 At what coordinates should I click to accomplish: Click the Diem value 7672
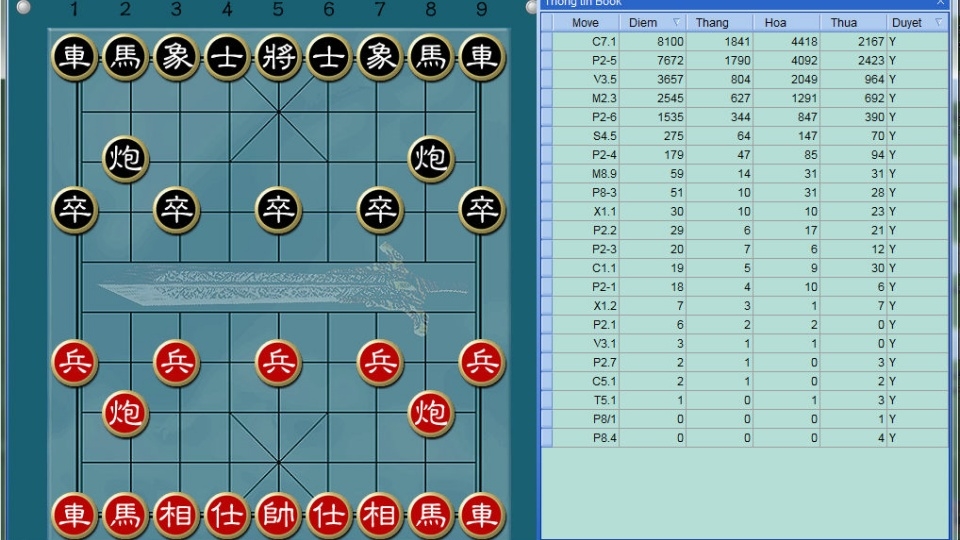click(x=670, y=61)
